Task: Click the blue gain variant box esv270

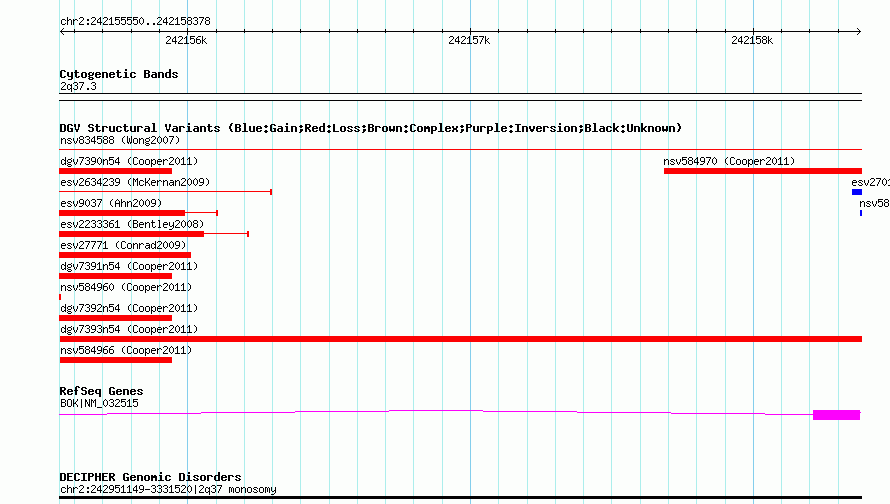Action: point(857,192)
